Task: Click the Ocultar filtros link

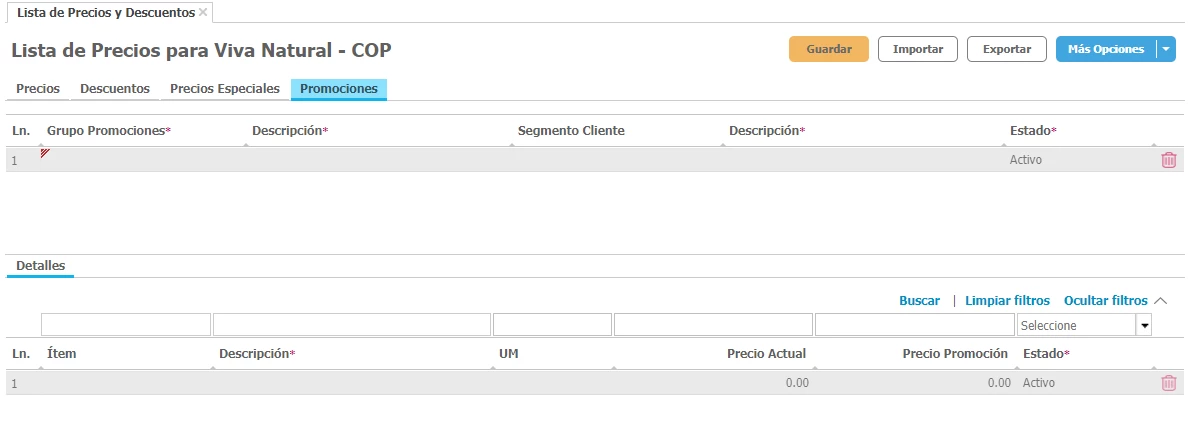Action: (1105, 301)
